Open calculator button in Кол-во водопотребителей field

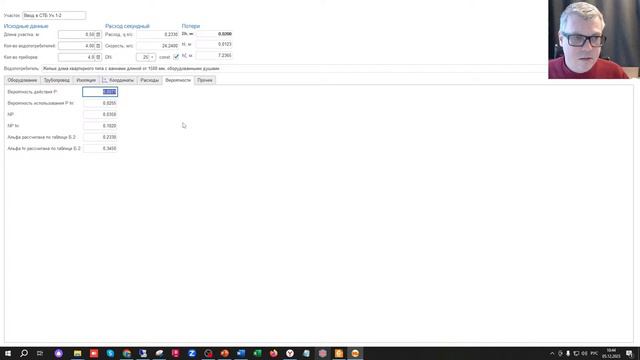[x=98, y=46]
